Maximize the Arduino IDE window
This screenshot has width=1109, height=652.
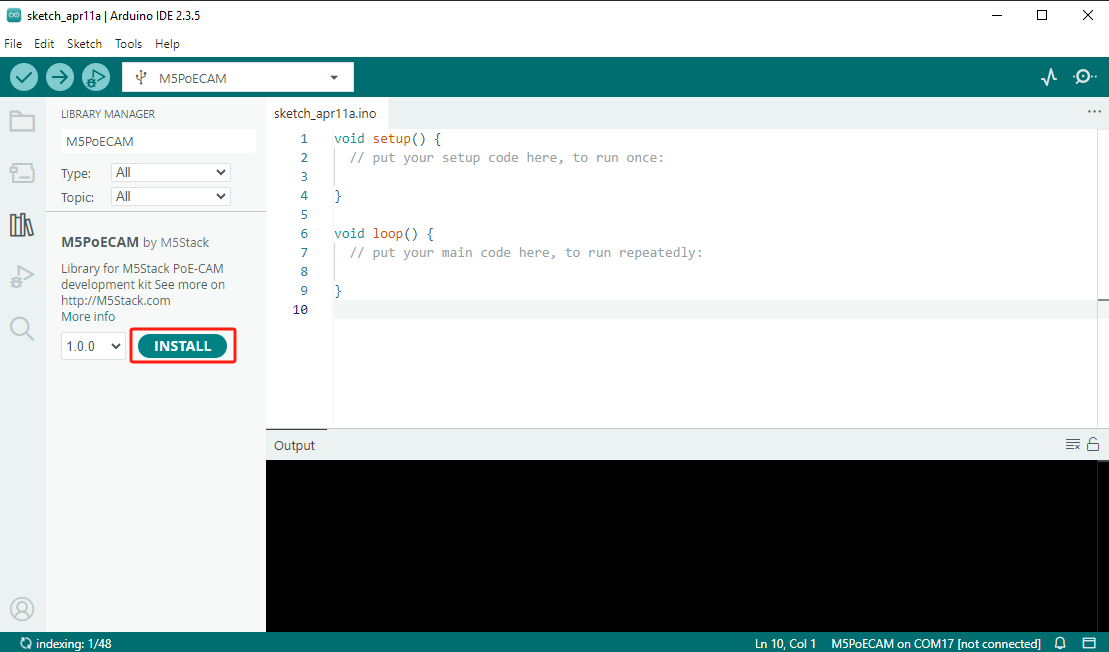1042,15
